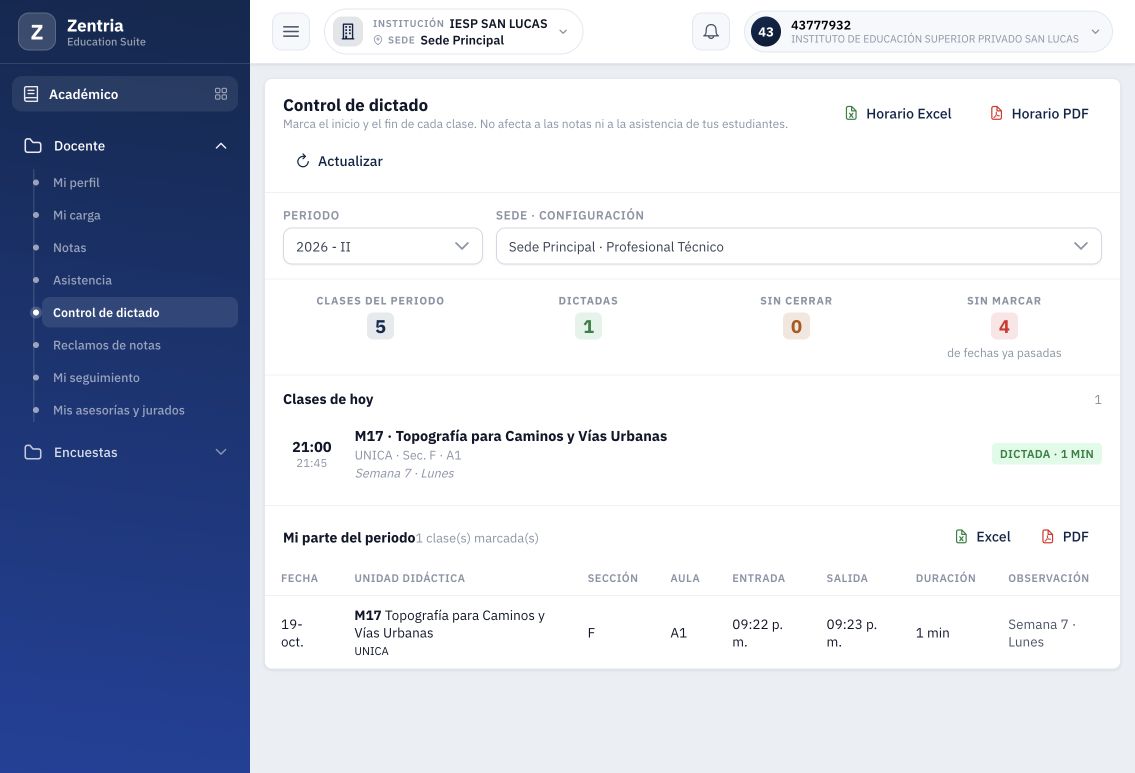
Task: Select Control de dictado menu item
Action: pos(140,313)
